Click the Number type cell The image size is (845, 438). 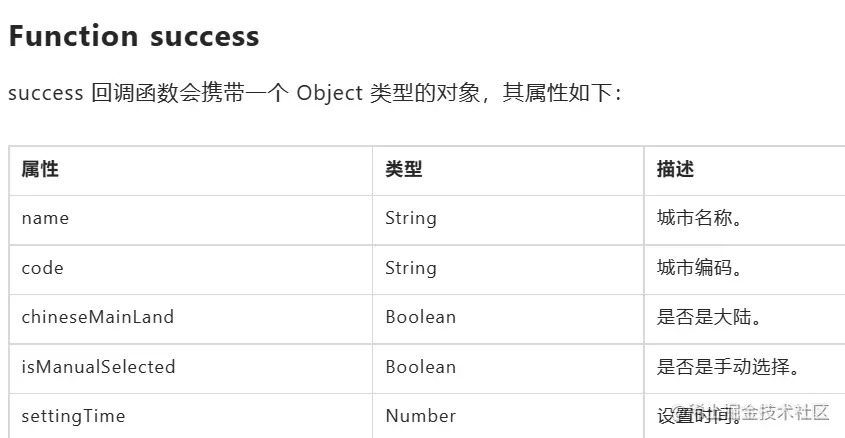[x=420, y=416]
